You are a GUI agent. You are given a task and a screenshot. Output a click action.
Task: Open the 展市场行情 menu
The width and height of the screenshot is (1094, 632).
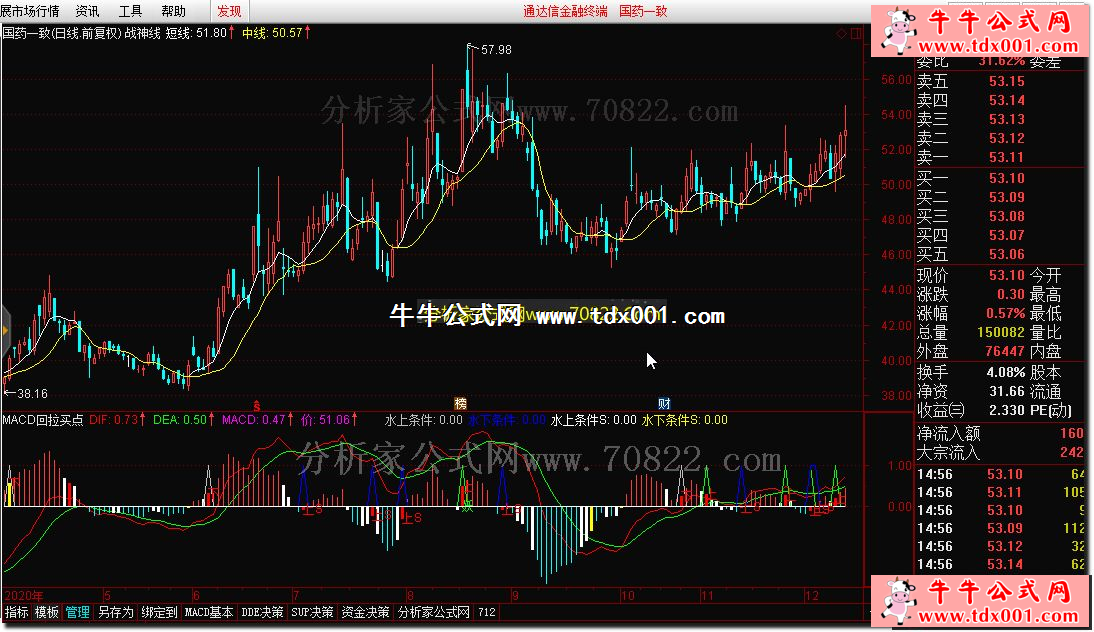click(30, 11)
